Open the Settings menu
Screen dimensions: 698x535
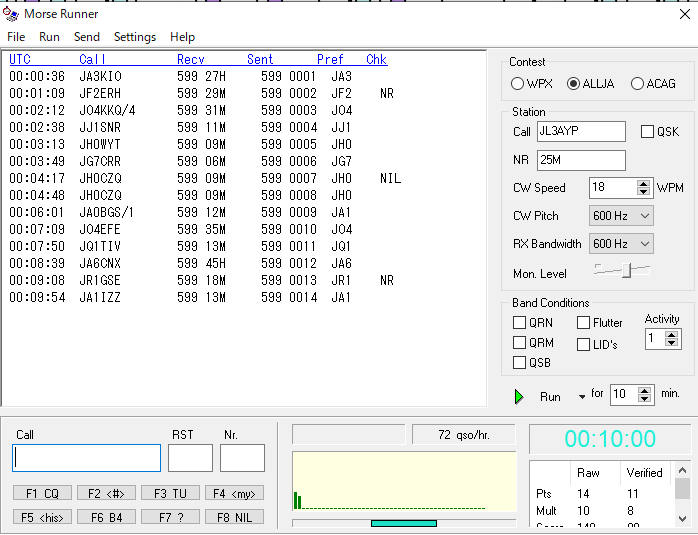click(135, 37)
